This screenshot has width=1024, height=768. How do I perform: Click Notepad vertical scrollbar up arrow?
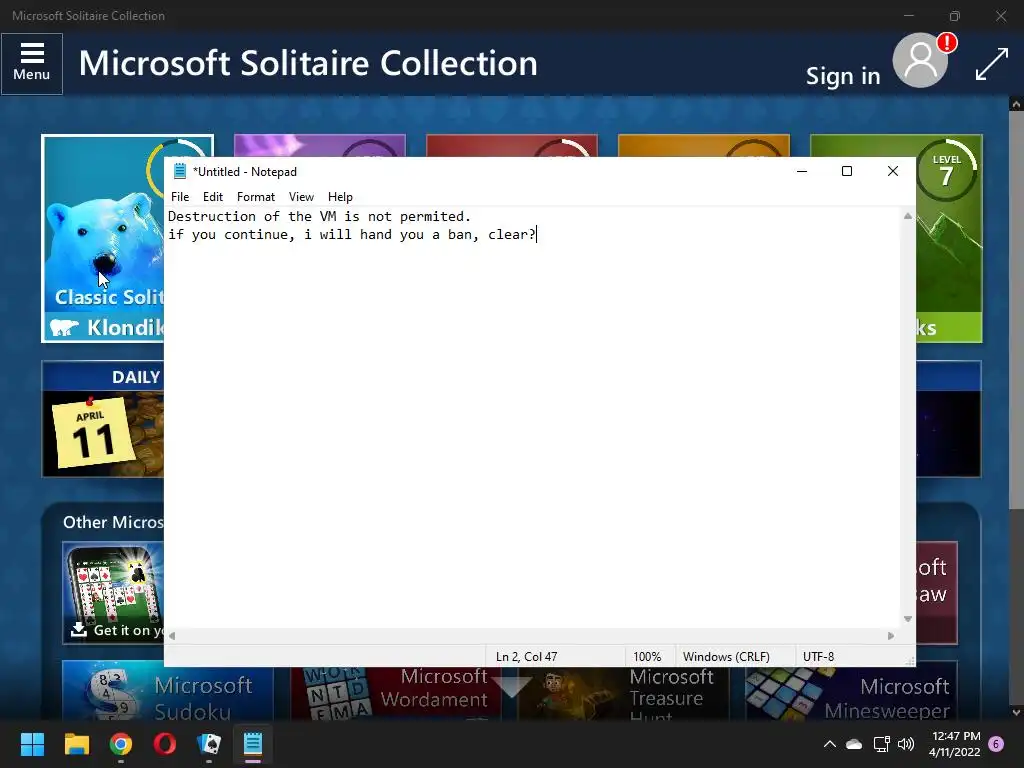click(908, 216)
